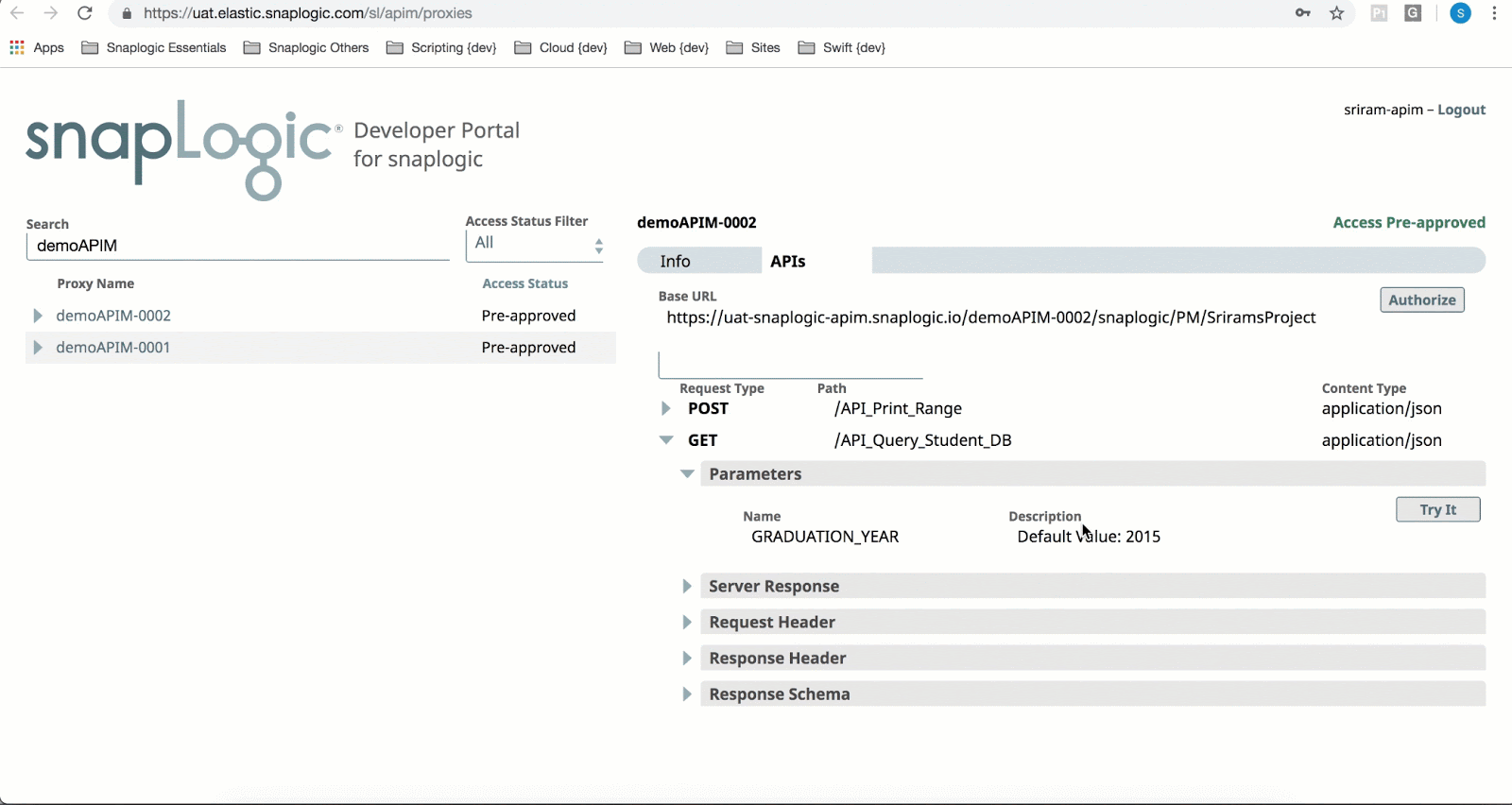Viewport: 1512px width, 805px height.
Task: Click the Try It button
Action: pyautogui.click(x=1438, y=509)
